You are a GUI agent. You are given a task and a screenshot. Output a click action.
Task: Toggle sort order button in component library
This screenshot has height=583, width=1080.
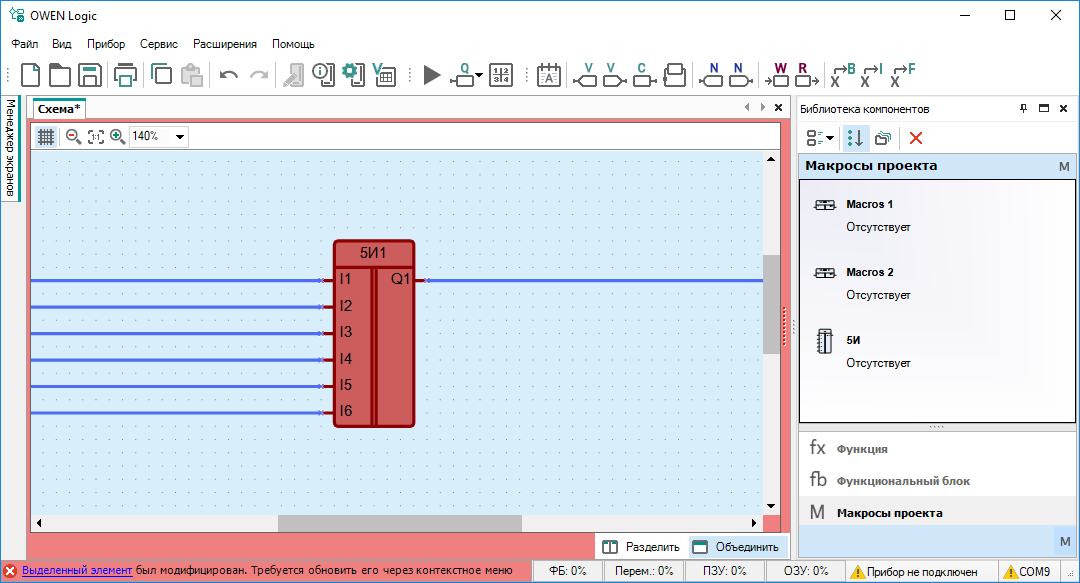(856, 138)
